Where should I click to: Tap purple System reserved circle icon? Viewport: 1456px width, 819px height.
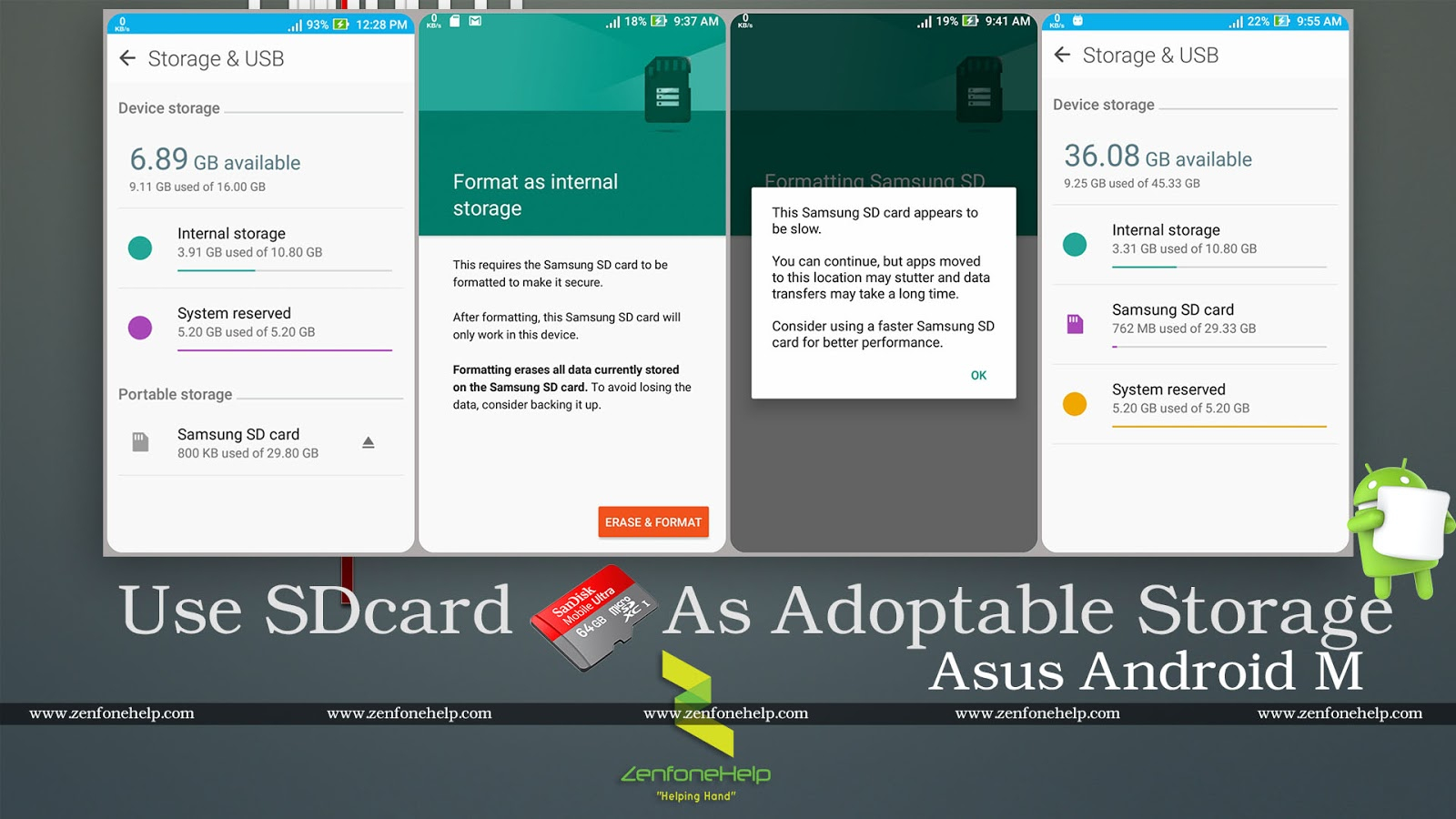[x=140, y=328]
